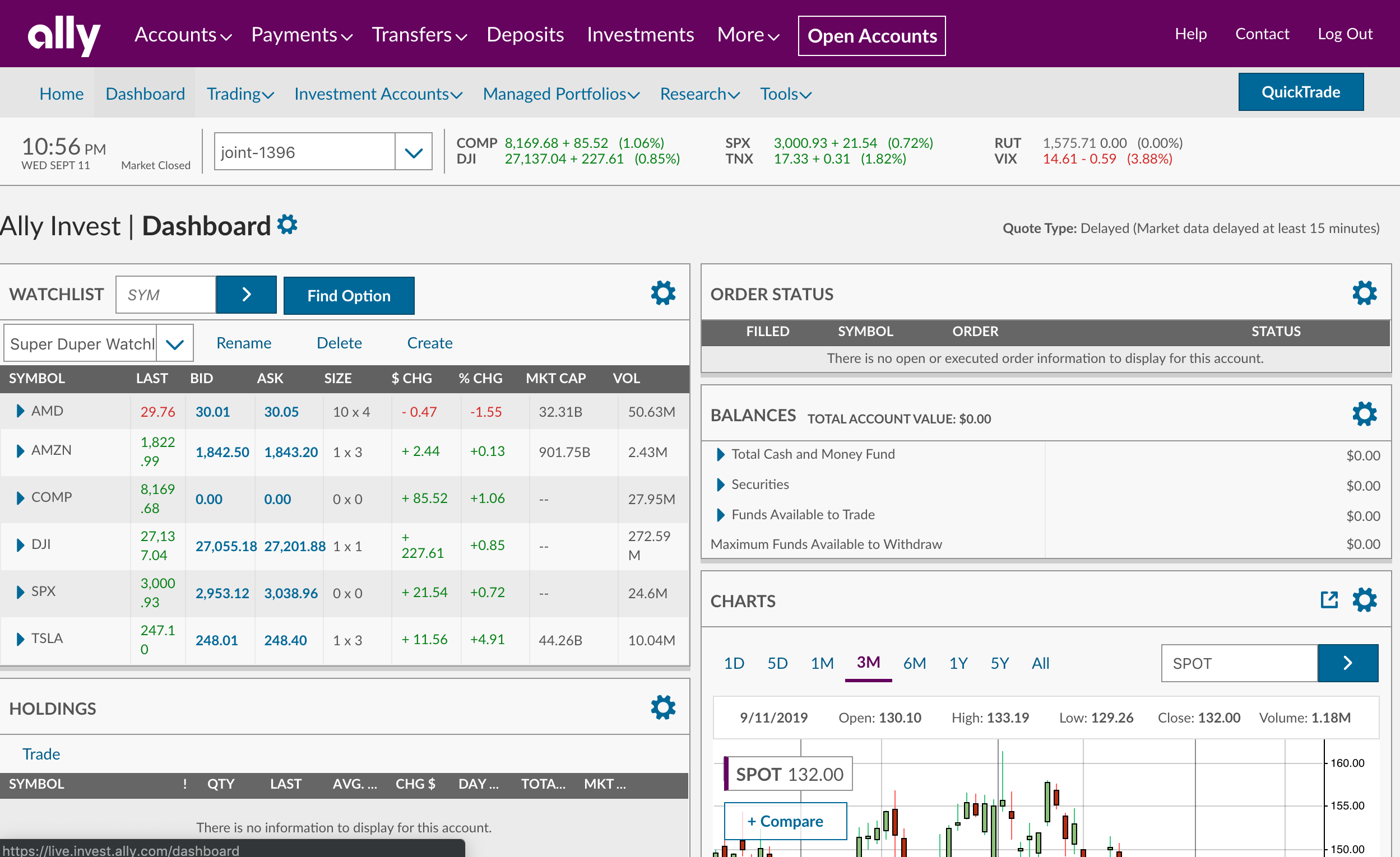Open Watchlist panel settings gear

[662, 293]
